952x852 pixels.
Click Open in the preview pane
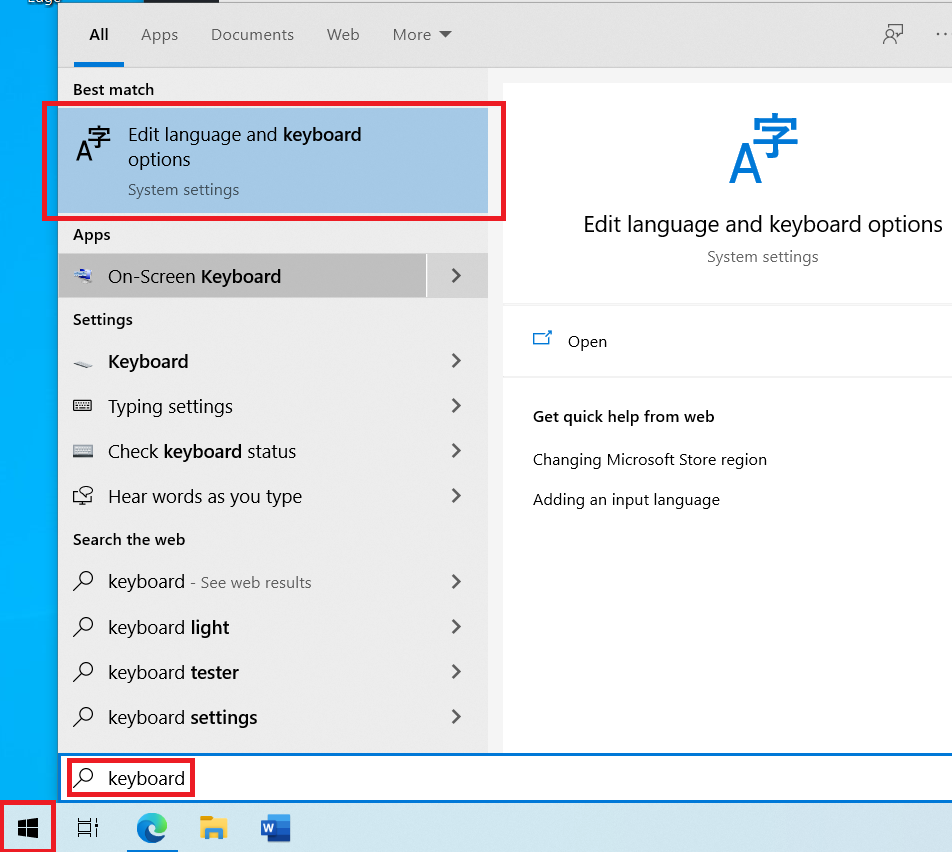pos(586,341)
